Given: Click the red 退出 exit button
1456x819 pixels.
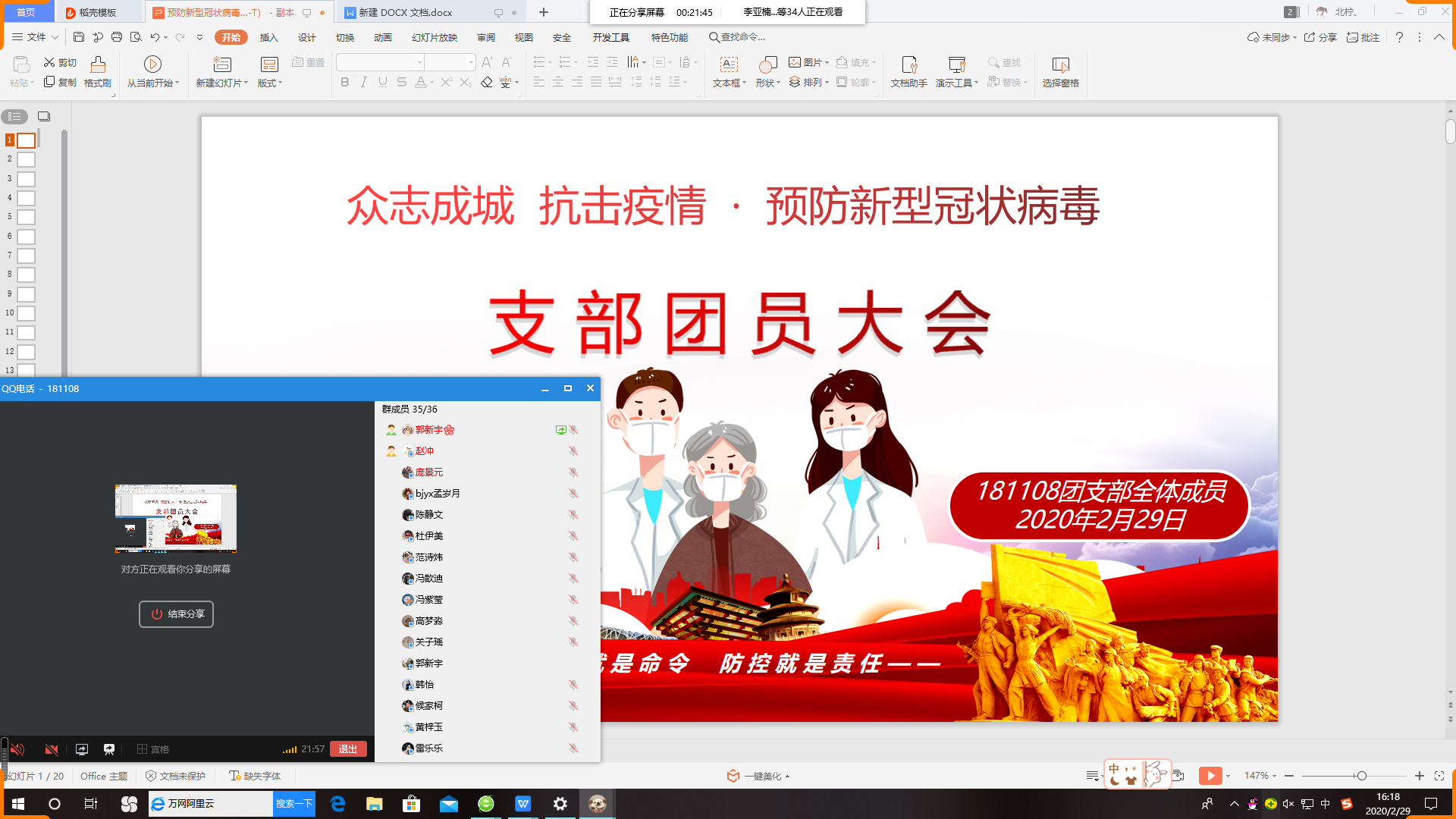Looking at the screenshot, I should pos(348,749).
